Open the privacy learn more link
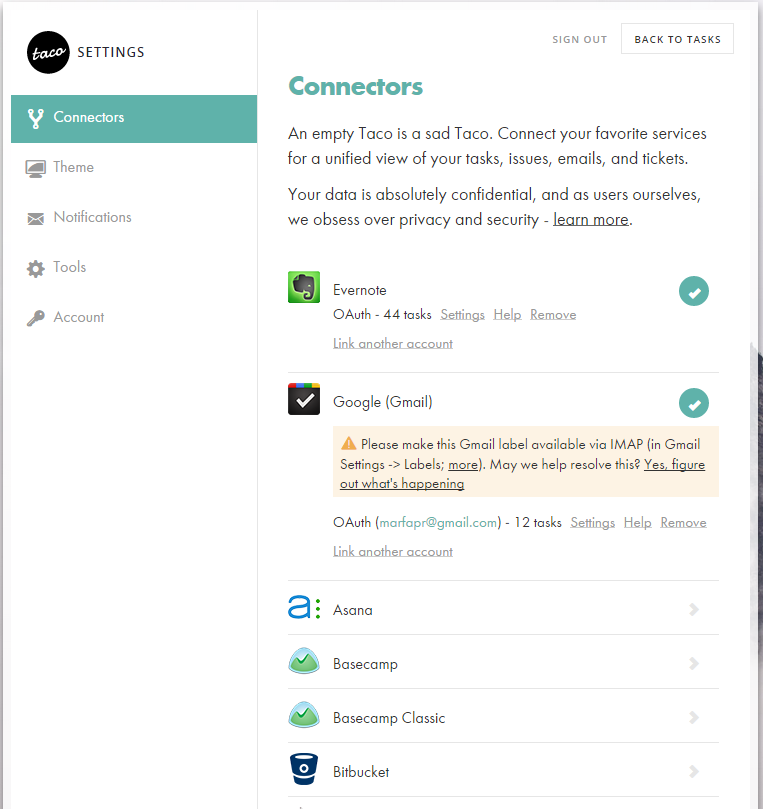The image size is (763, 809). tap(591, 220)
